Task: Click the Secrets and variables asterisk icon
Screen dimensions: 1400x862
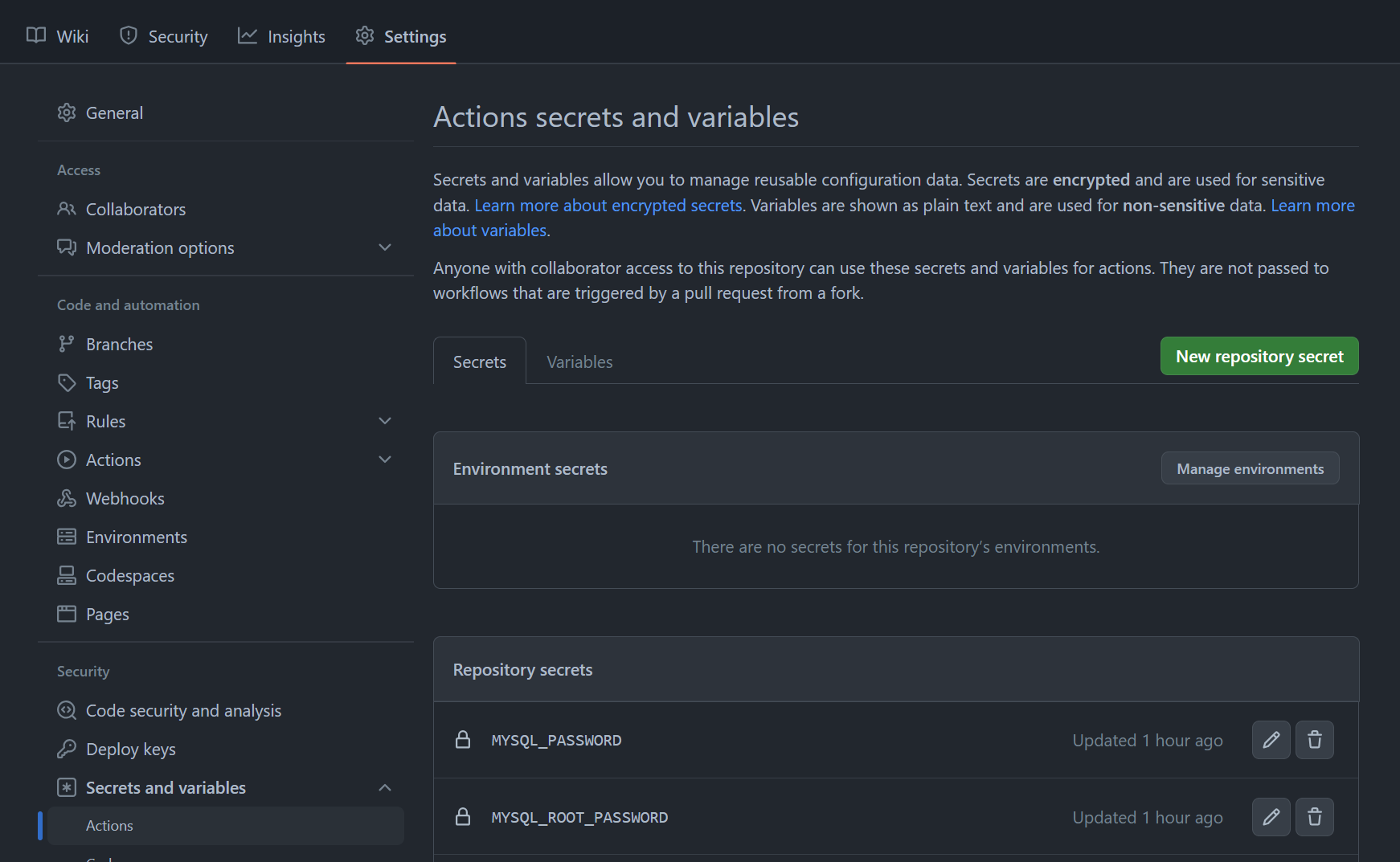Action: [x=67, y=787]
